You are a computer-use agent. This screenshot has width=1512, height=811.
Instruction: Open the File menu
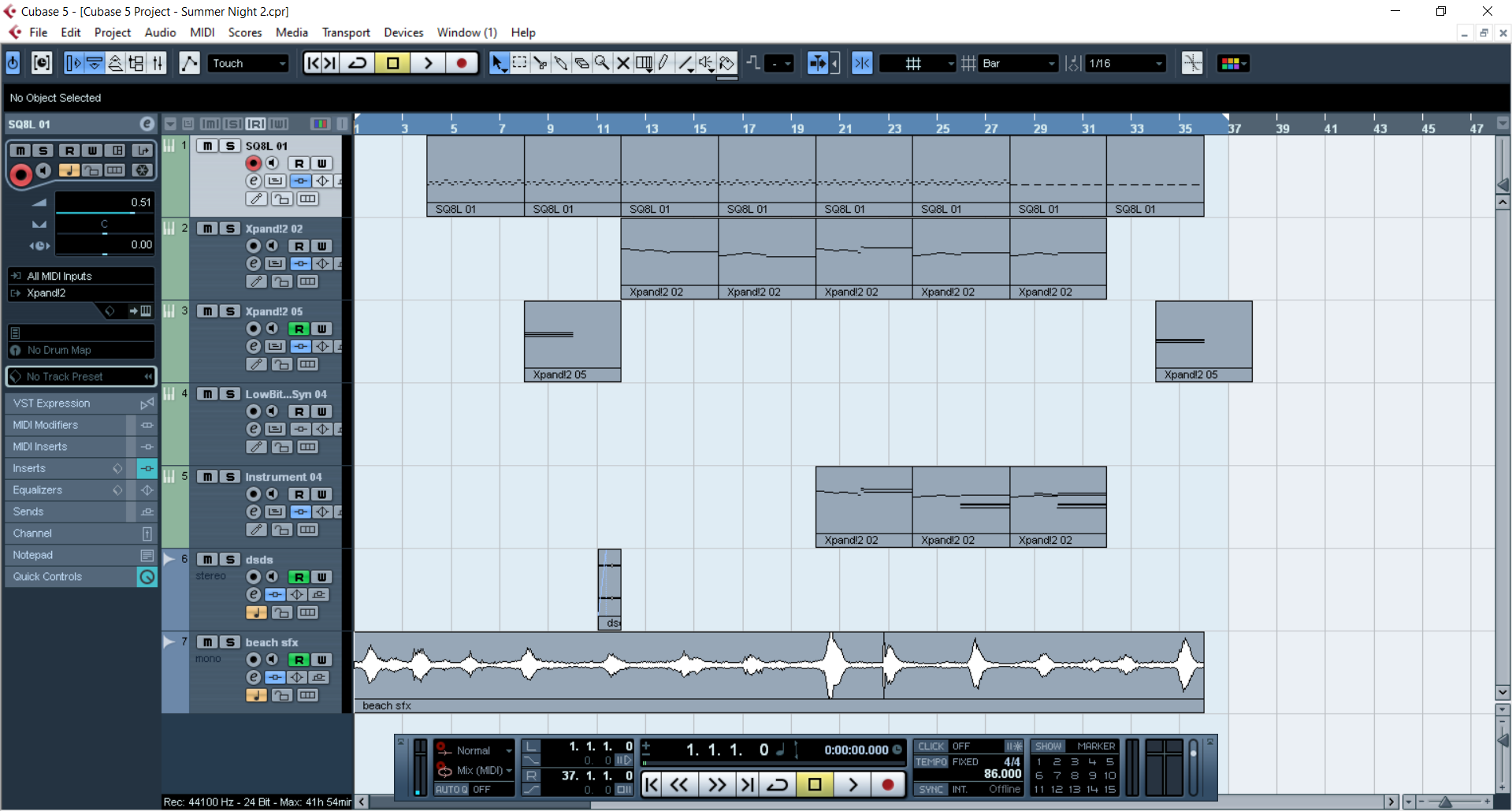[x=39, y=32]
